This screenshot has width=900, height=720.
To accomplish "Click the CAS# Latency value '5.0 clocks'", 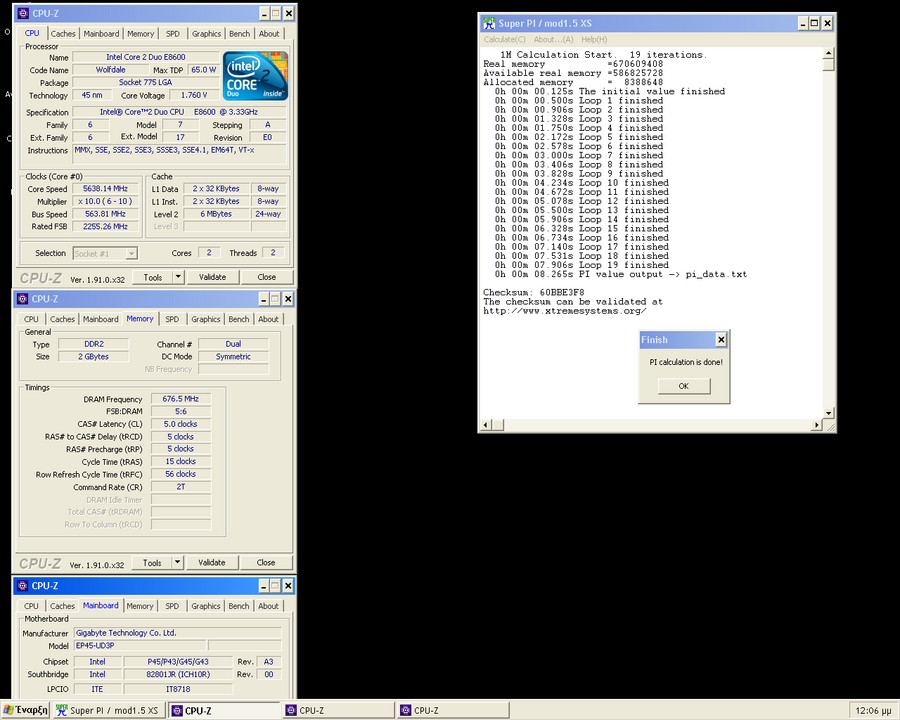I will pyautogui.click(x=181, y=424).
